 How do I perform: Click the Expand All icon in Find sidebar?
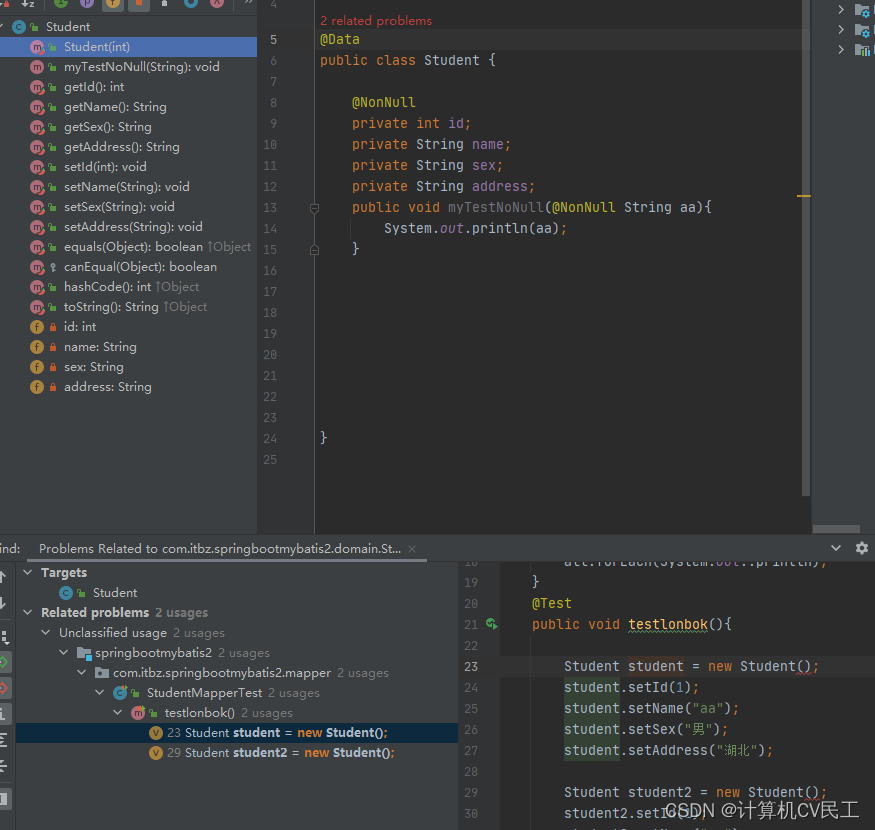[5, 740]
